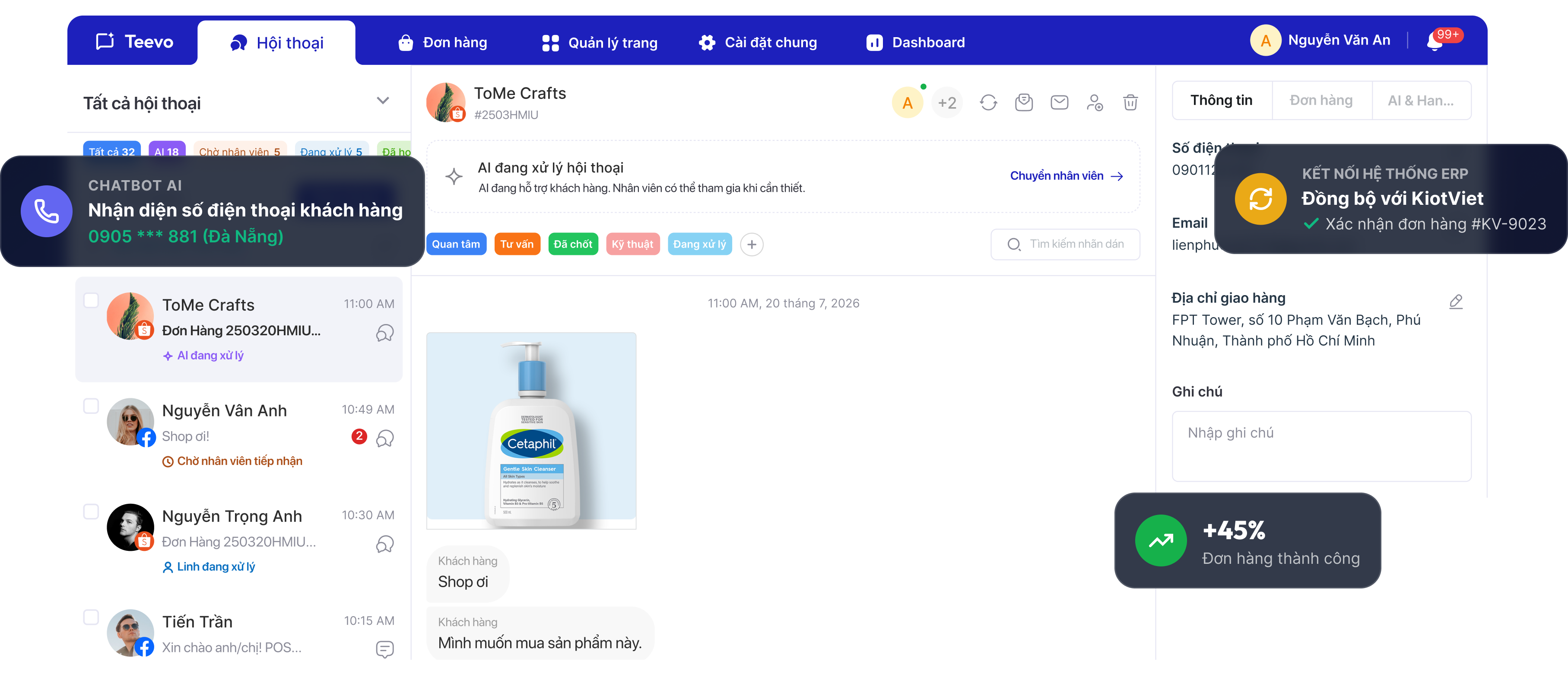
Task: Click the chat bubble icon on Tiến Trần row
Action: (385, 650)
